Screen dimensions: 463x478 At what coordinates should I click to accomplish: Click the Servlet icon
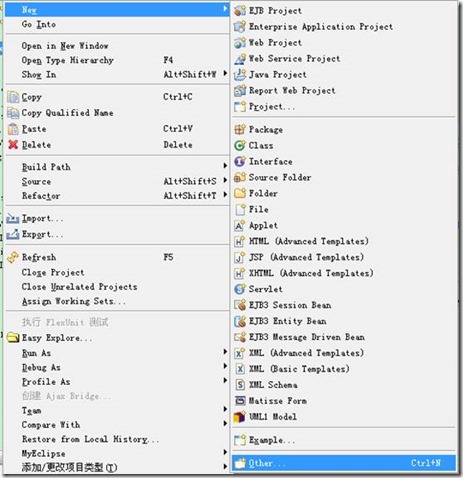tap(240, 289)
